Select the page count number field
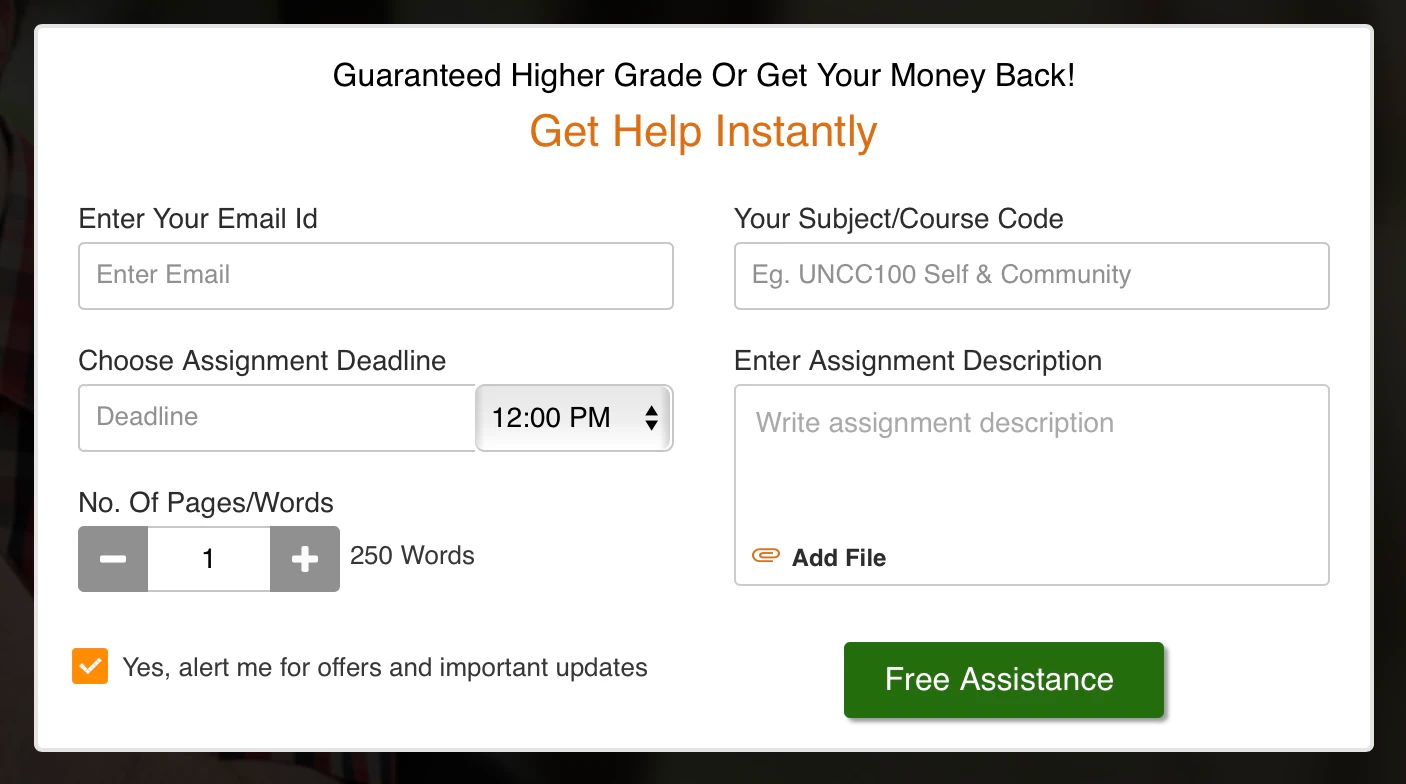The height and width of the screenshot is (784, 1406). point(208,559)
